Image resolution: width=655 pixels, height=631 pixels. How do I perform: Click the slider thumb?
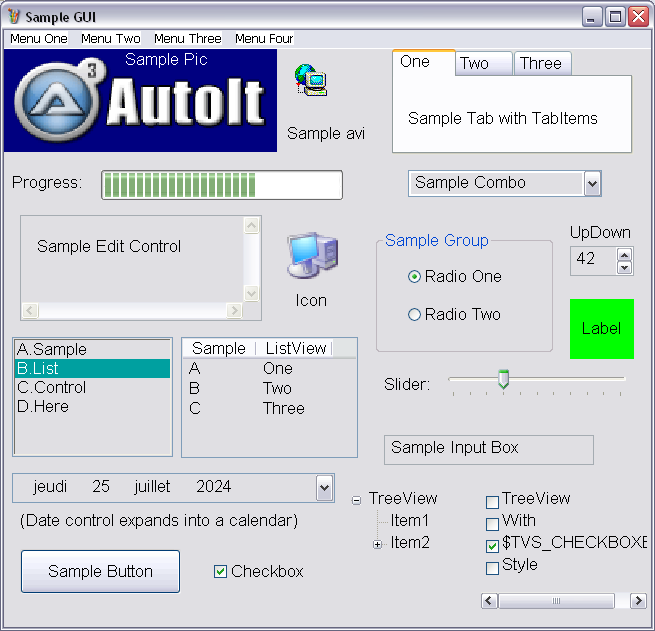(x=503, y=379)
